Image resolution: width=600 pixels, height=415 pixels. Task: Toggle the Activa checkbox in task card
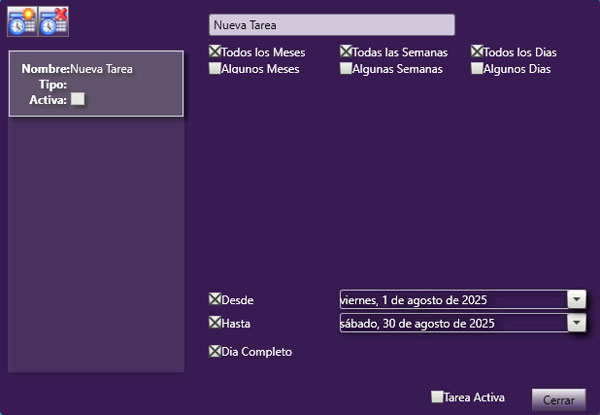tap(78, 99)
